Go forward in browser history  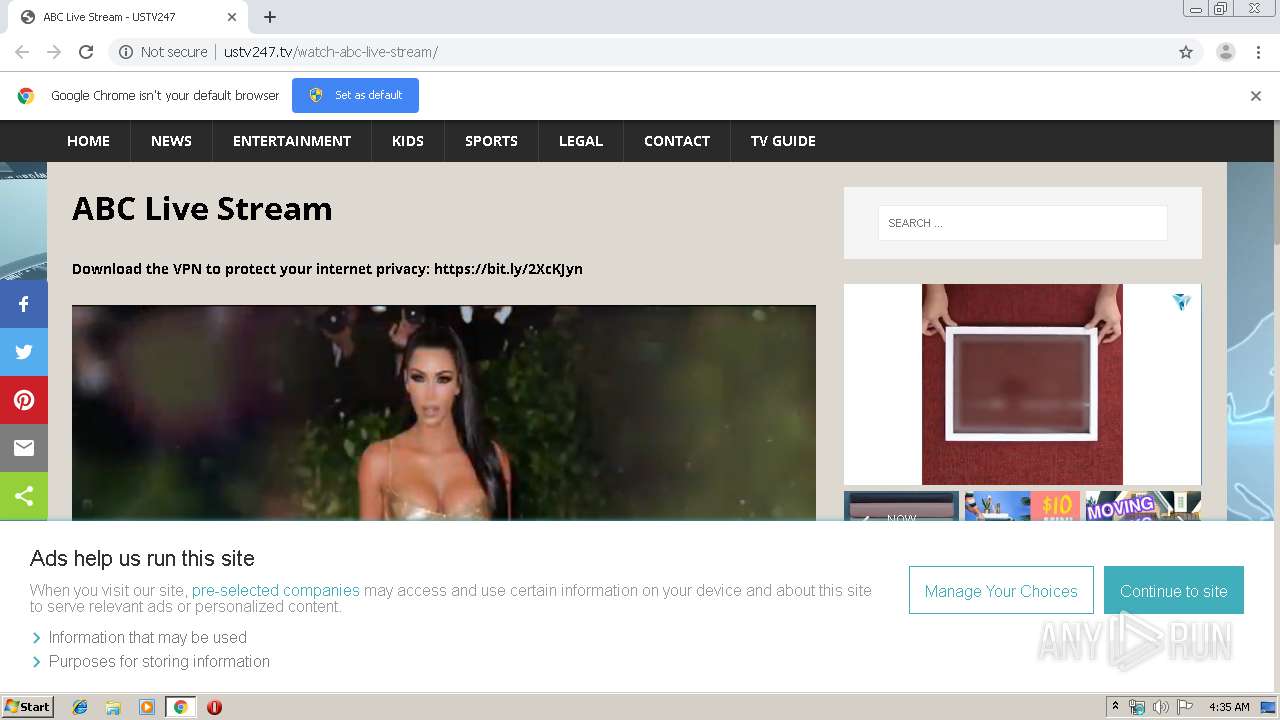pyautogui.click(x=54, y=52)
